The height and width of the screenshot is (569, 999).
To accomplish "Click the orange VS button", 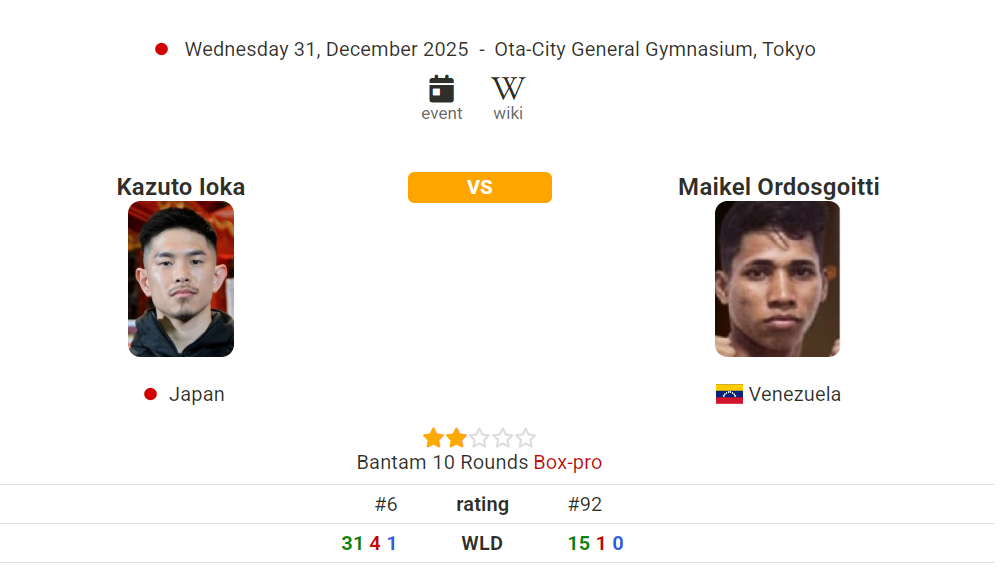I will [x=479, y=187].
